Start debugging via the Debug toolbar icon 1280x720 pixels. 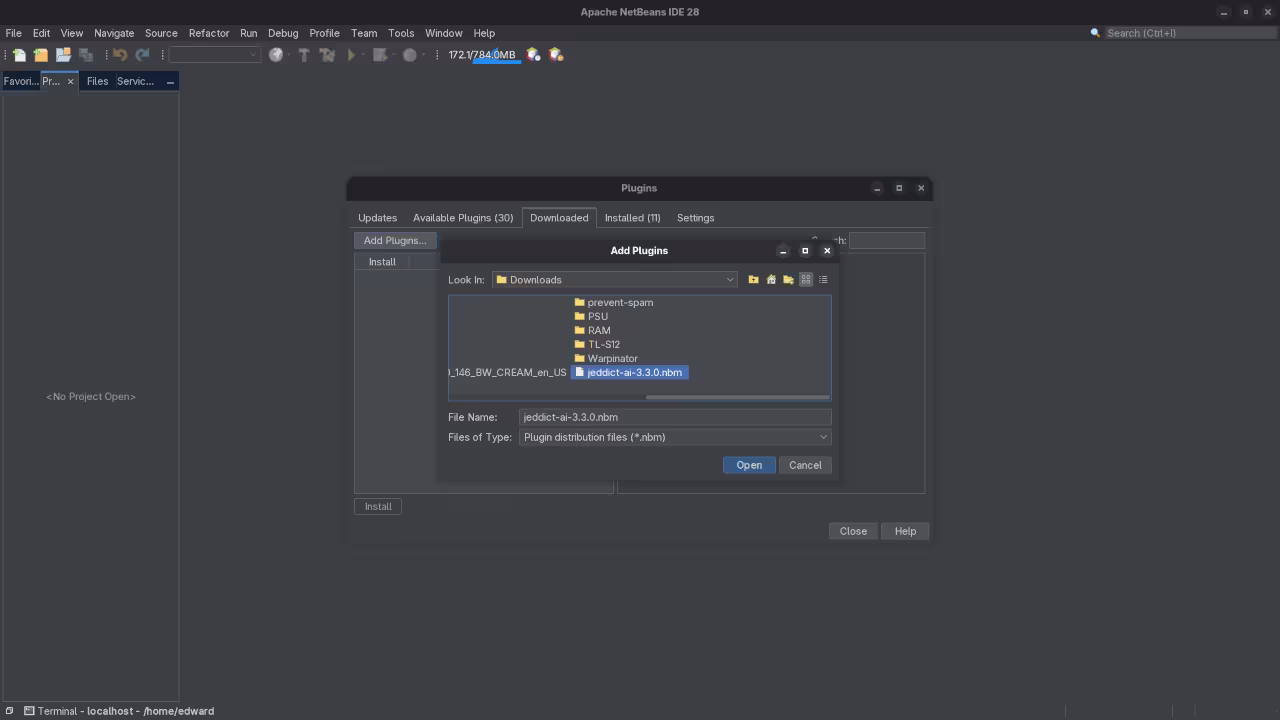click(380, 54)
